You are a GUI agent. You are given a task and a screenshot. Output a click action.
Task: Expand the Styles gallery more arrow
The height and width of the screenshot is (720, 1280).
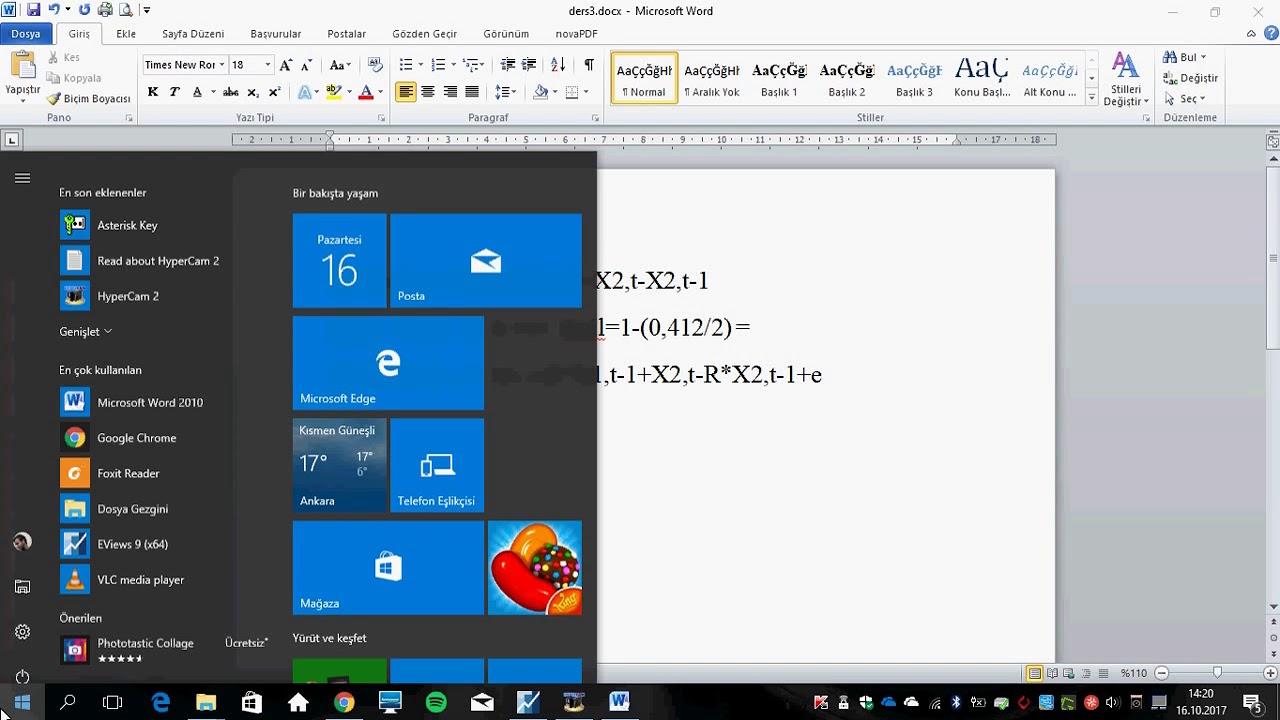(1092, 98)
